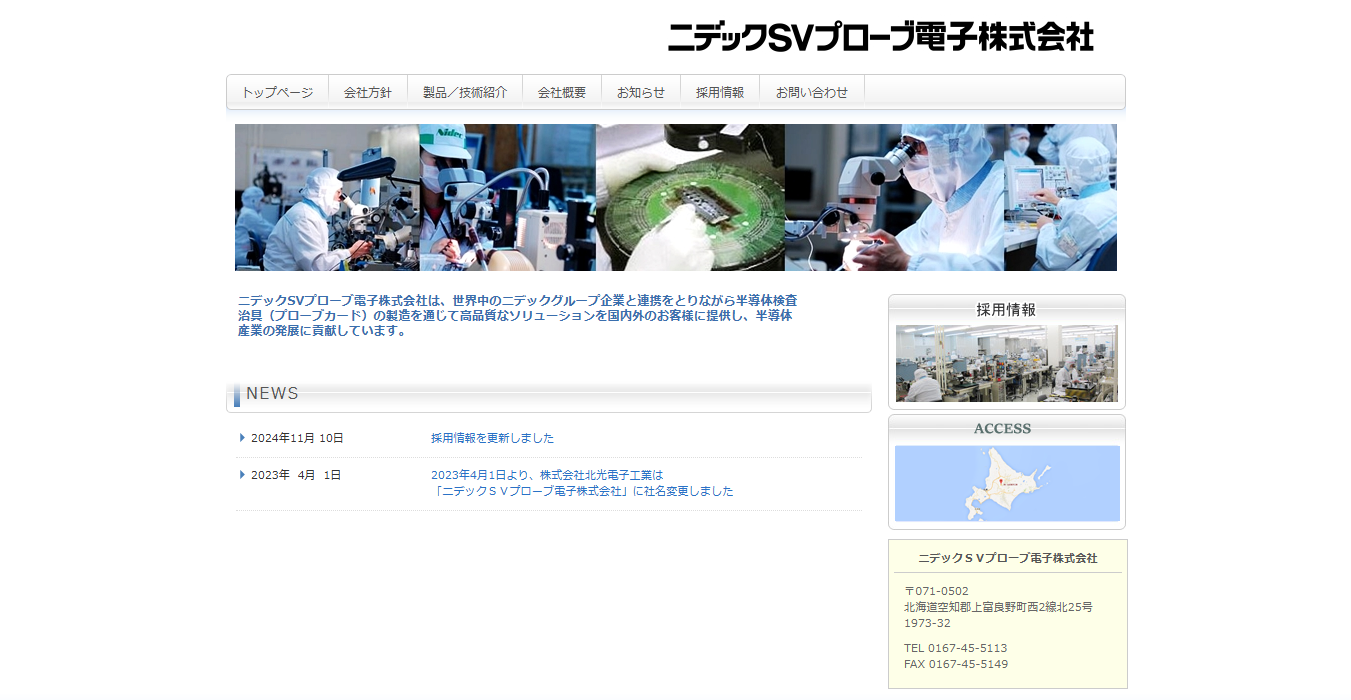Open the 採用情報を更新しました news link
1351x700 pixels.
click(492, 438)
